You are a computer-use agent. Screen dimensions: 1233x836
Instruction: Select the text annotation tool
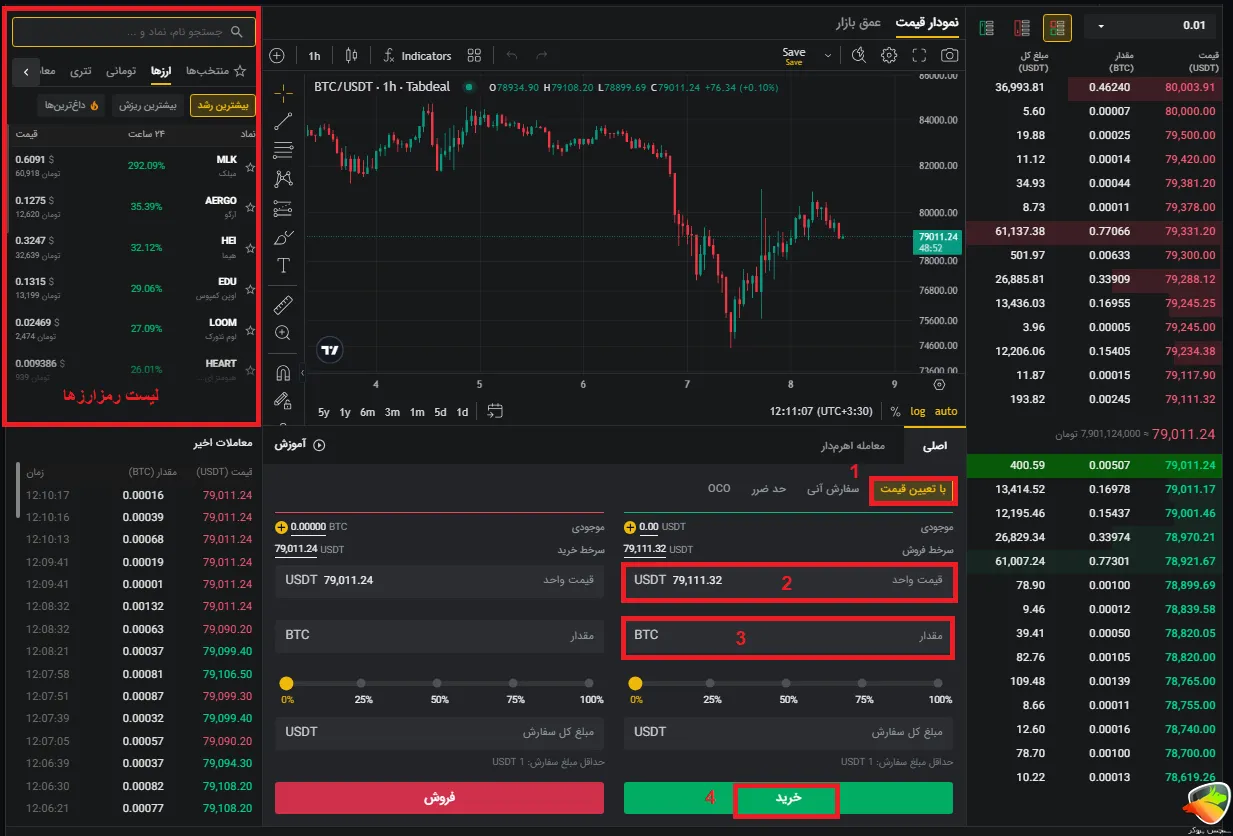(x=283, y=266)
